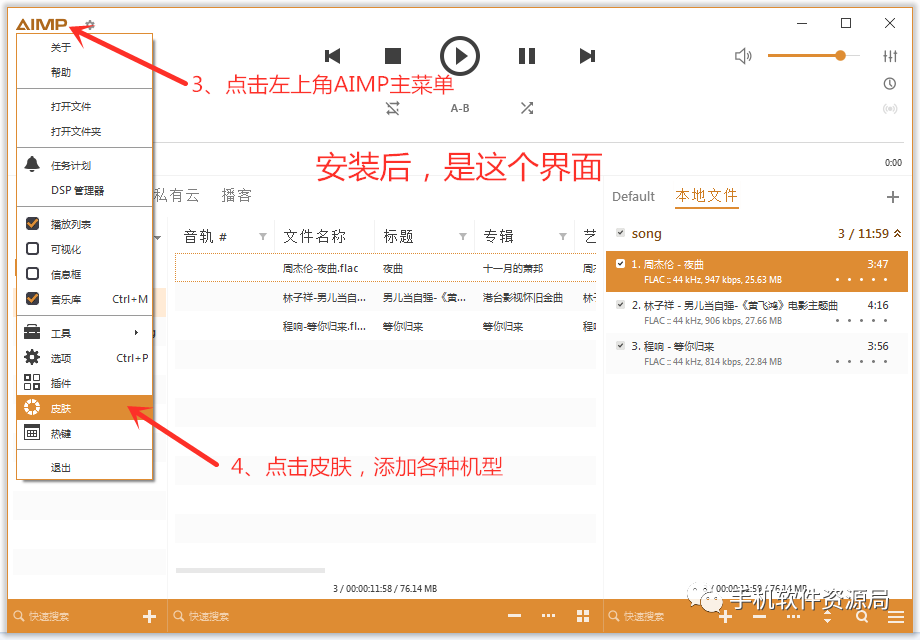Switch to 本地文件 playlist tab
Viewport: 920px width, 640px height.
click(x=706, y=196)
